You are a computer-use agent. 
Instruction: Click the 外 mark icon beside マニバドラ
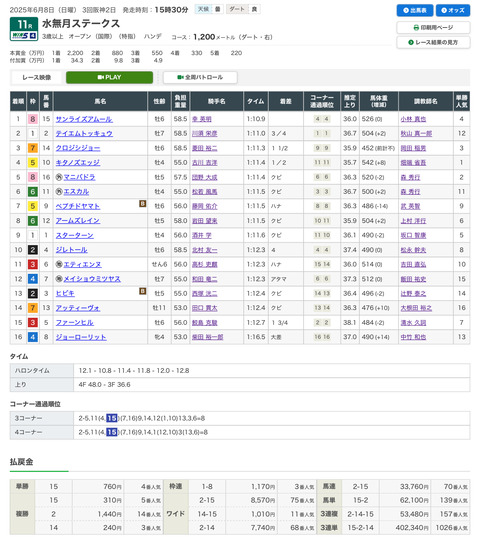pyautogui.click(x=59, y=177)
